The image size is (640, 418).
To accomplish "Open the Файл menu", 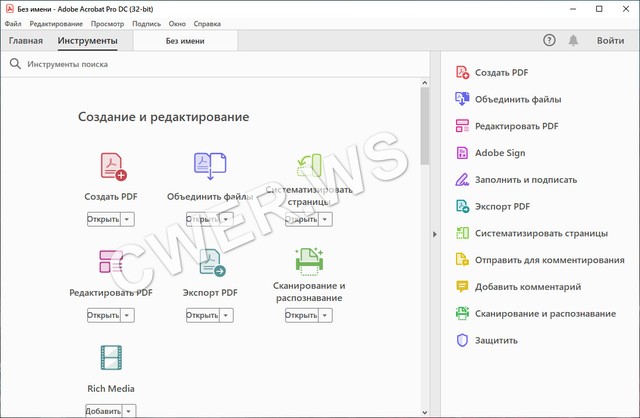I will (x=12, y=23).
